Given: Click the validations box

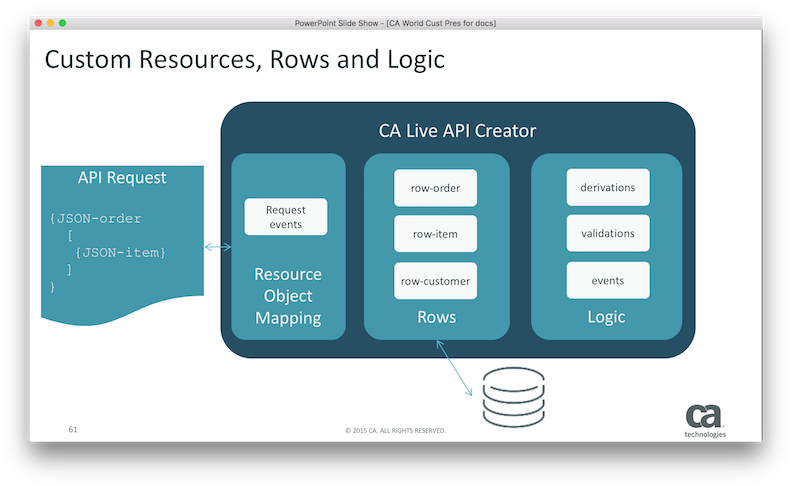Looking at the screenshot, I should [x=608, y=233].
